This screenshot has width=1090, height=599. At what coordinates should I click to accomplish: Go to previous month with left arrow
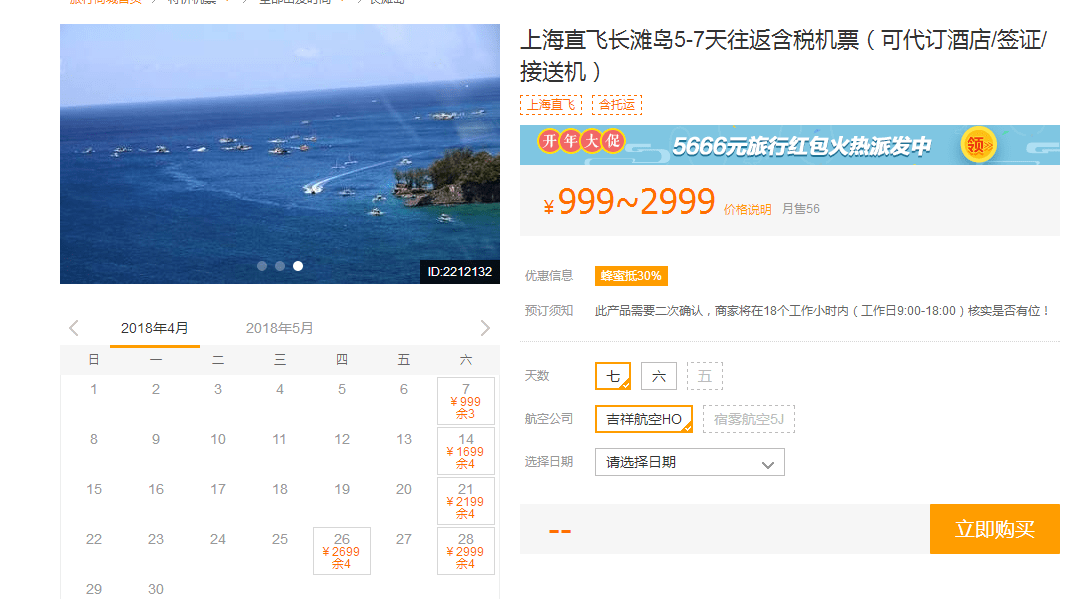[x=74, y=328]
